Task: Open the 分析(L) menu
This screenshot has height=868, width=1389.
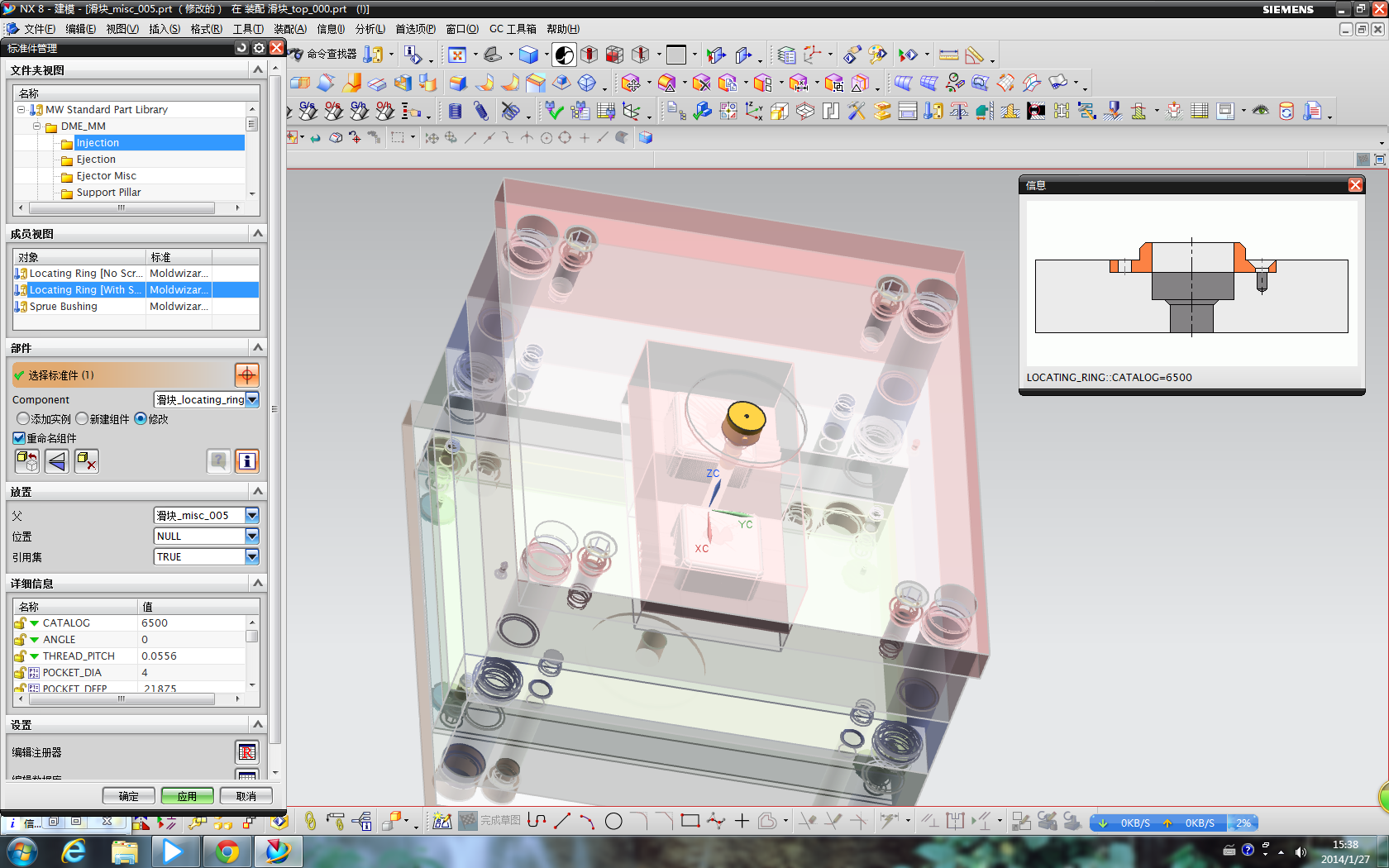Action: (370, 29)
